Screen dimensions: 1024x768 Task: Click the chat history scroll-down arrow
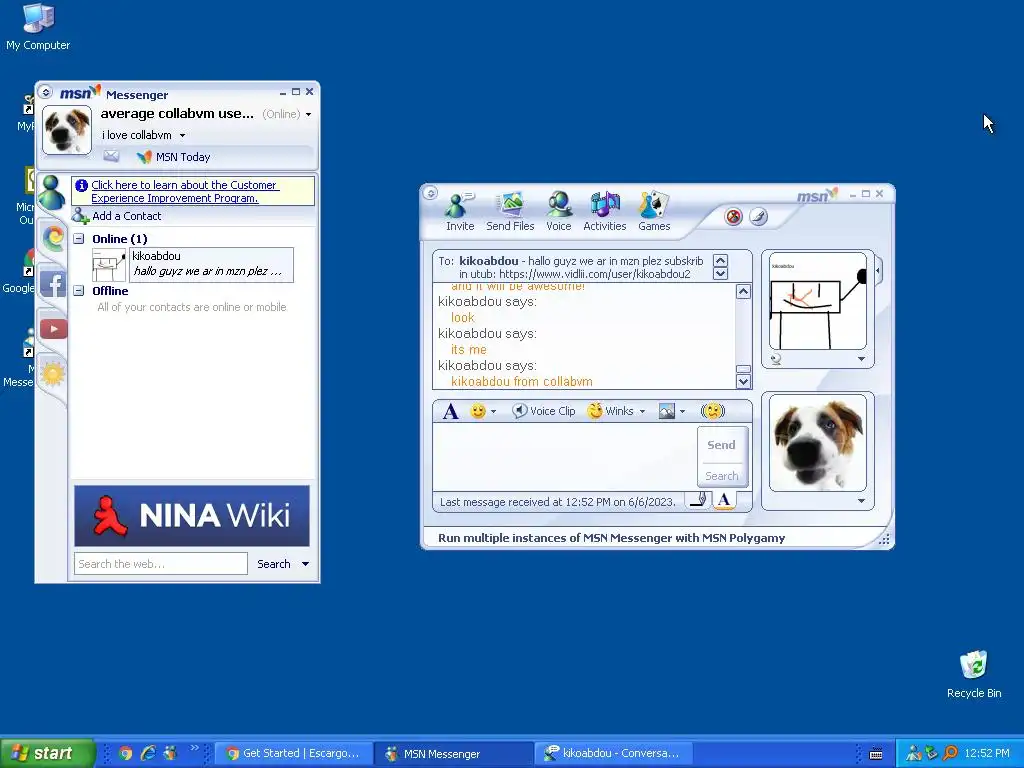[x=743, y=381]
